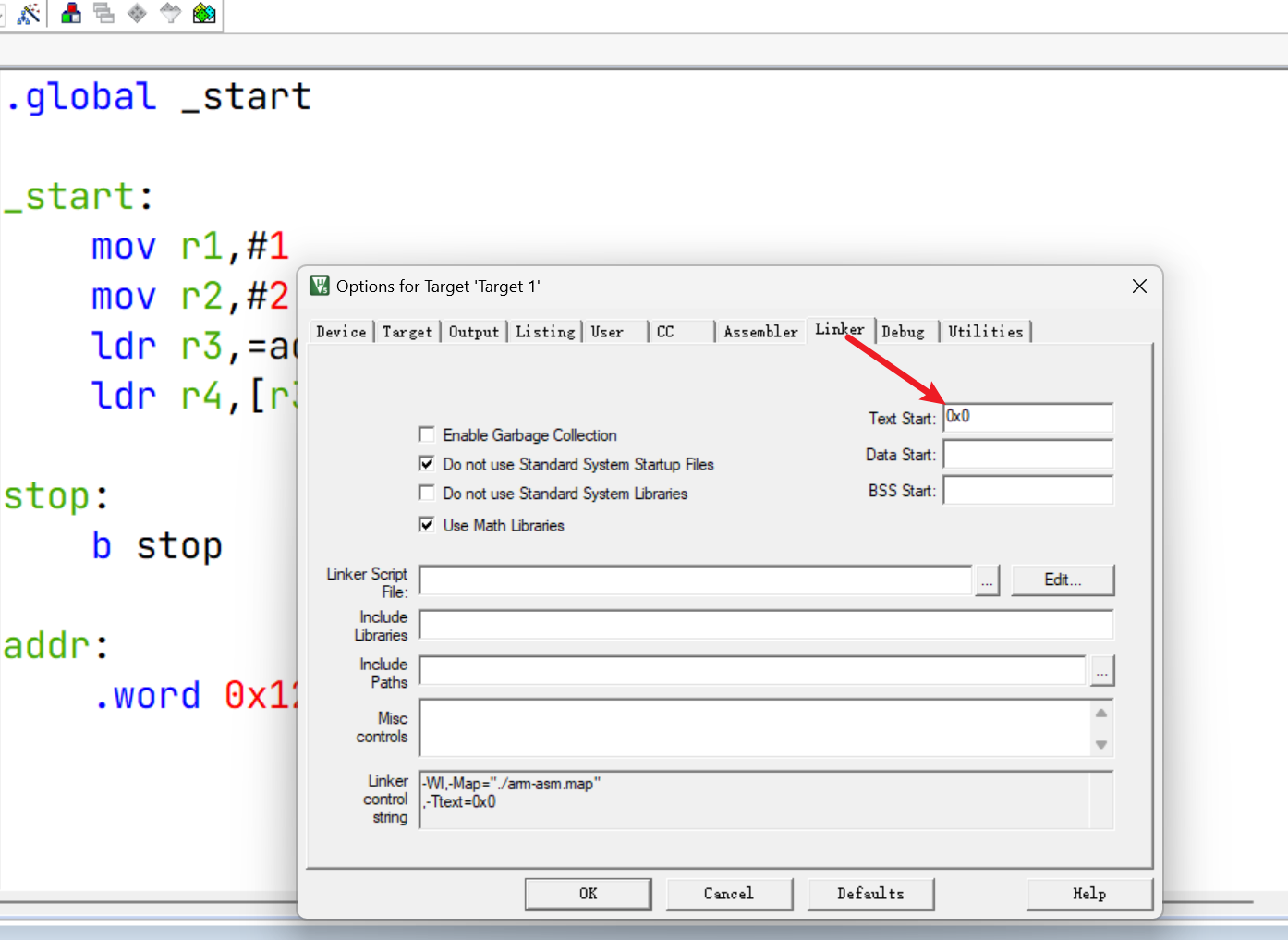Click the Include Libraries field
The width and height of the screenshot is (1288, 940).
[766, 625]
